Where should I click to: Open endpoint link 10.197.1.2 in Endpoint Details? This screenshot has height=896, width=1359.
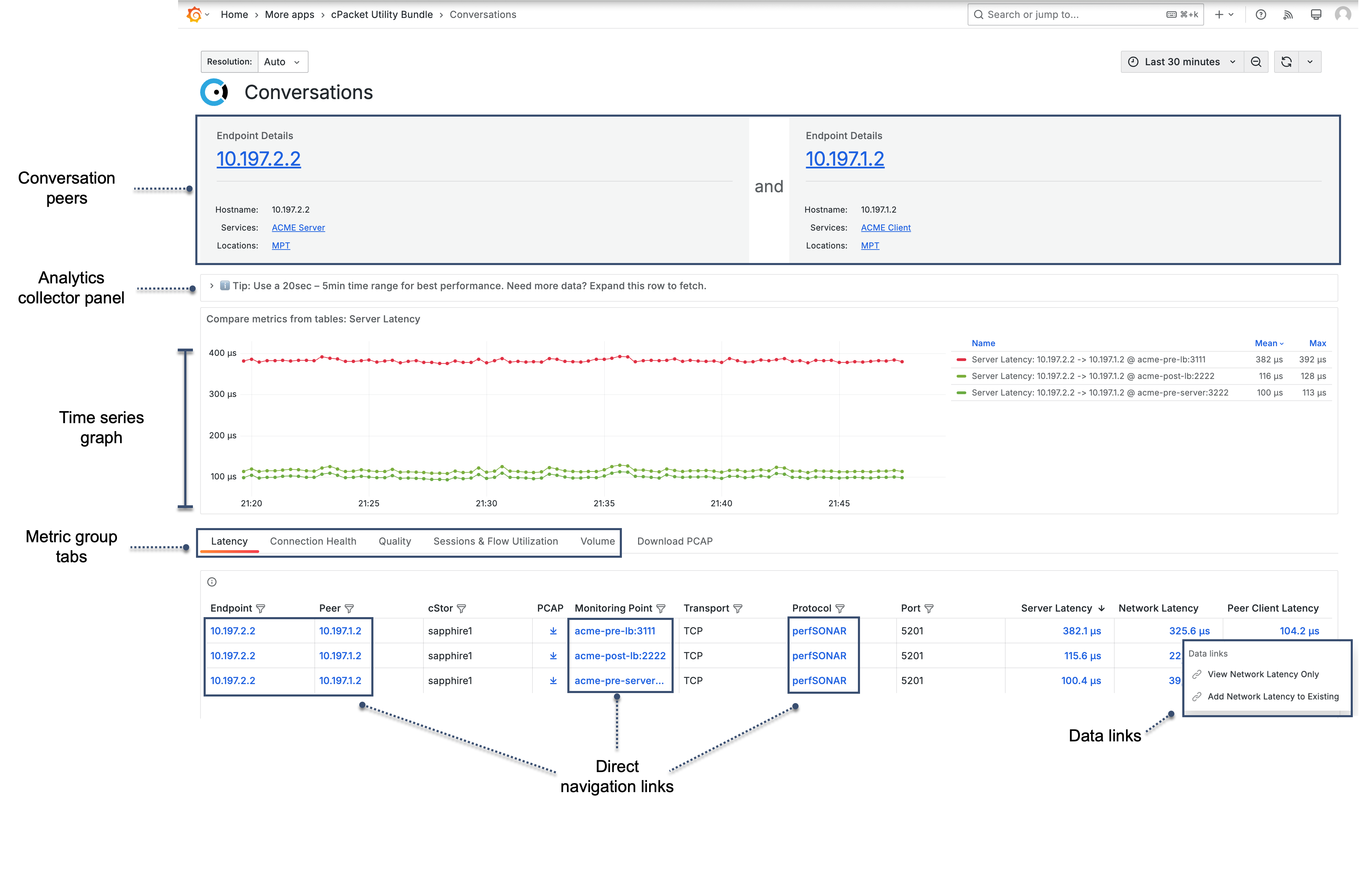845,159
